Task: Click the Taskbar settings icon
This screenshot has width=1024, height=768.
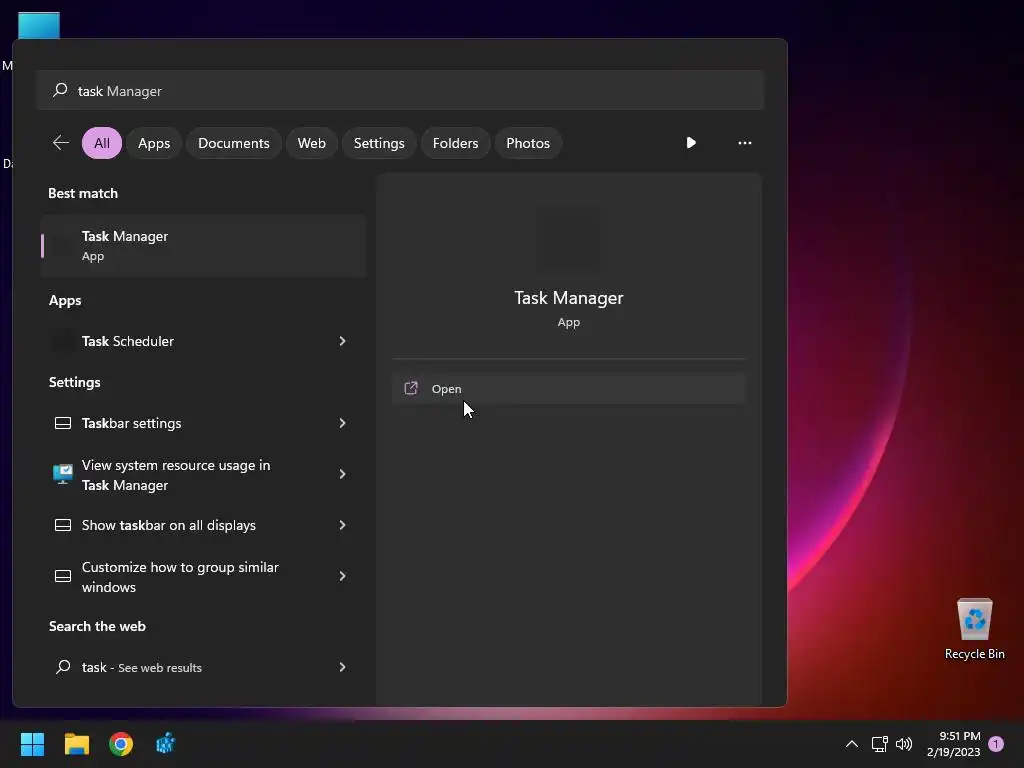Action: point(63,423)
